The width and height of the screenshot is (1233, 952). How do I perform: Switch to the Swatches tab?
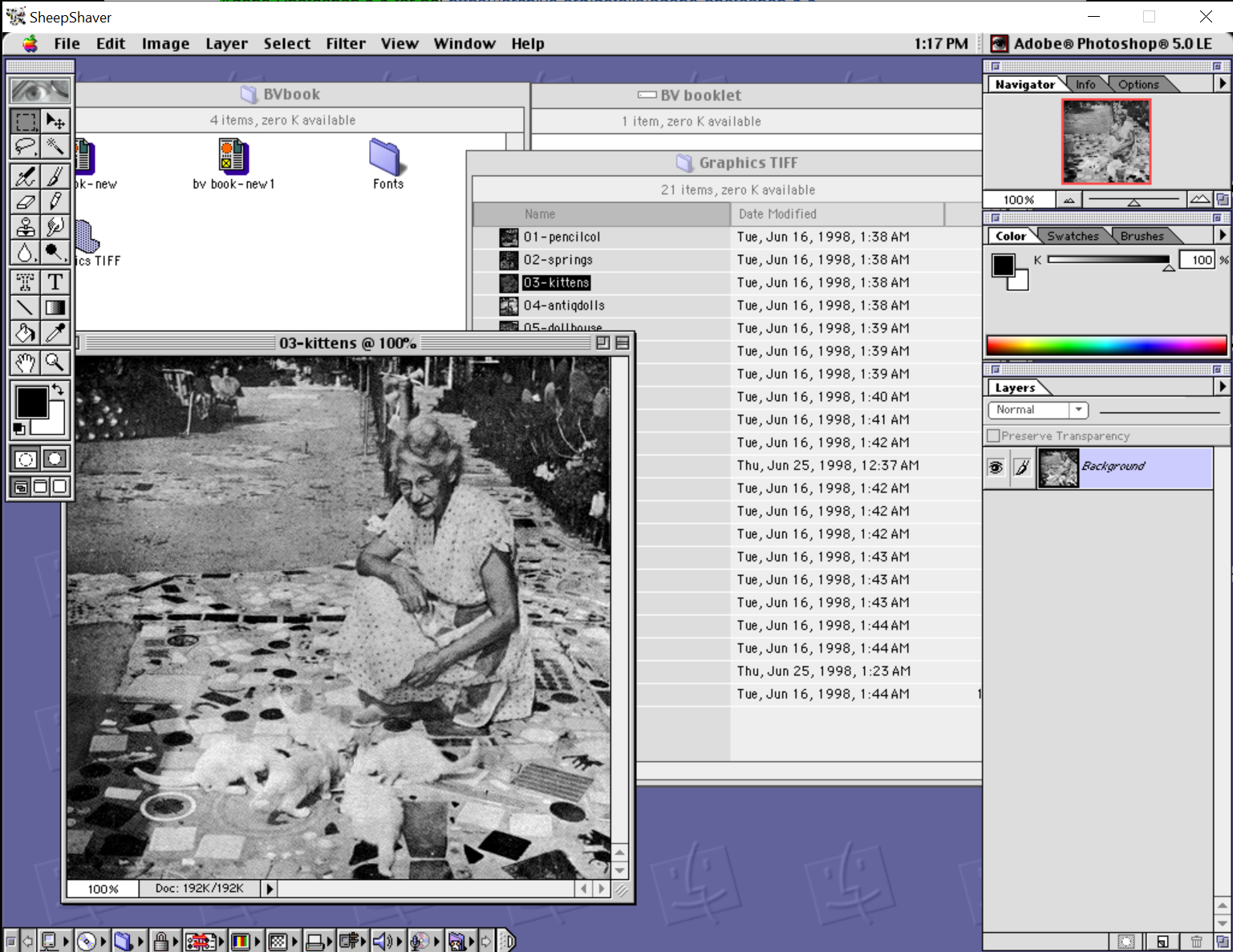[x=1073, y=236]
